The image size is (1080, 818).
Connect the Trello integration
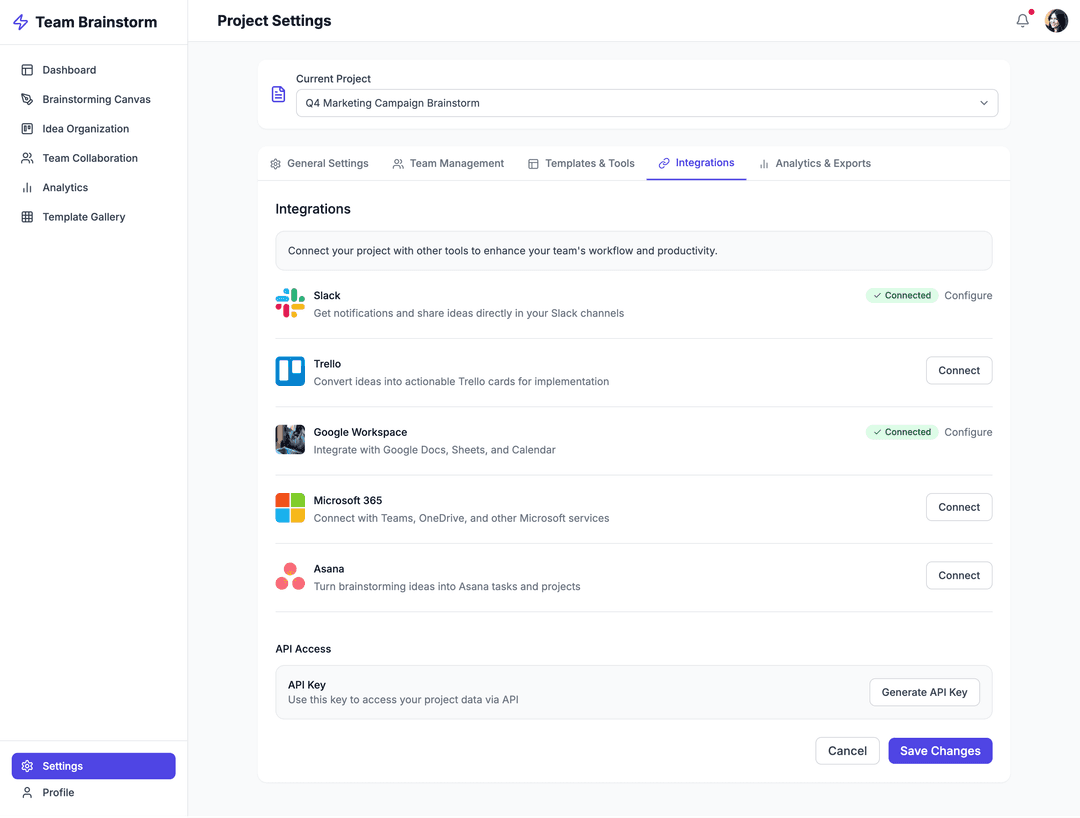[958, 371]
